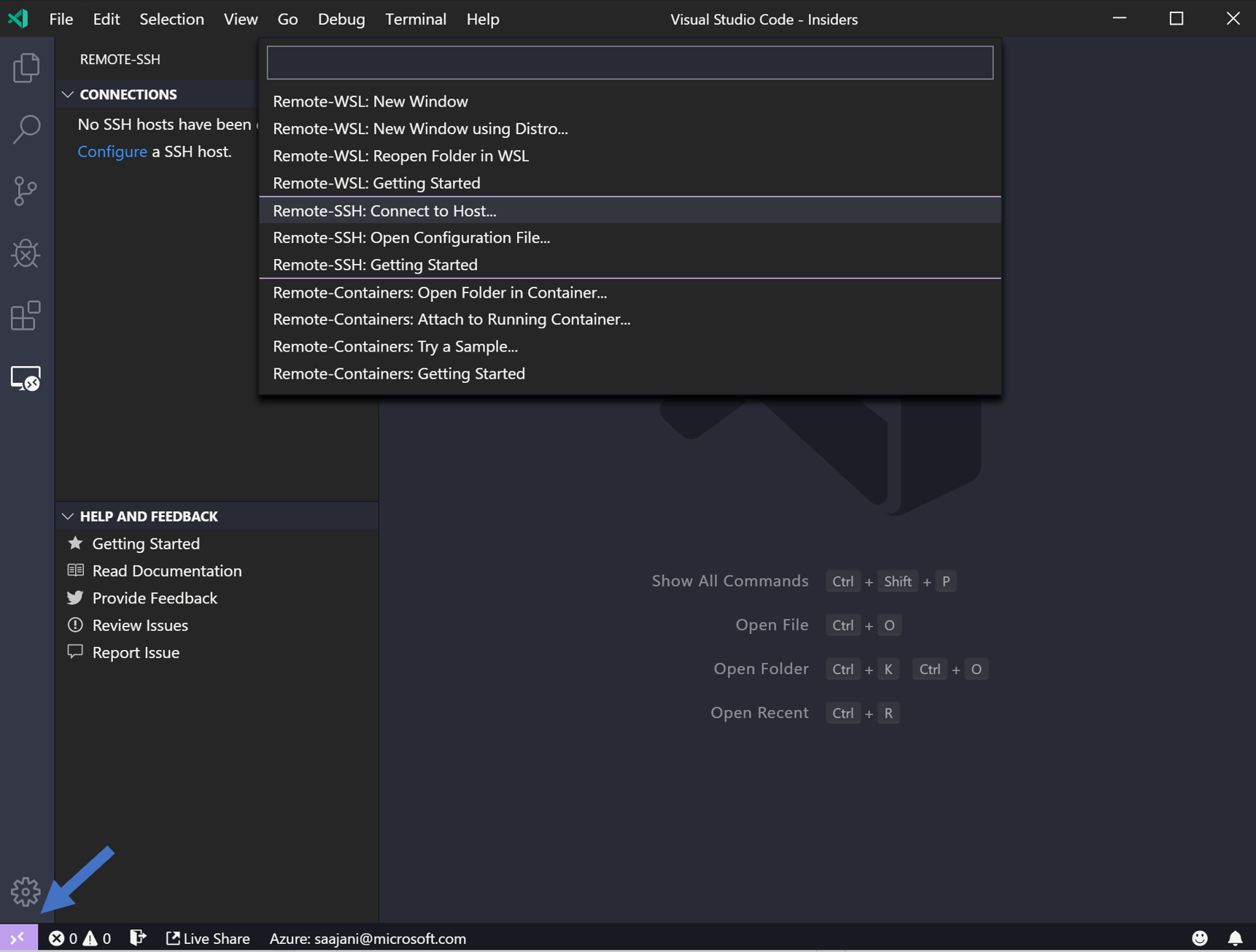Send a smiley feedback from status bar

pyautogui.click(x=1200, y=938)
